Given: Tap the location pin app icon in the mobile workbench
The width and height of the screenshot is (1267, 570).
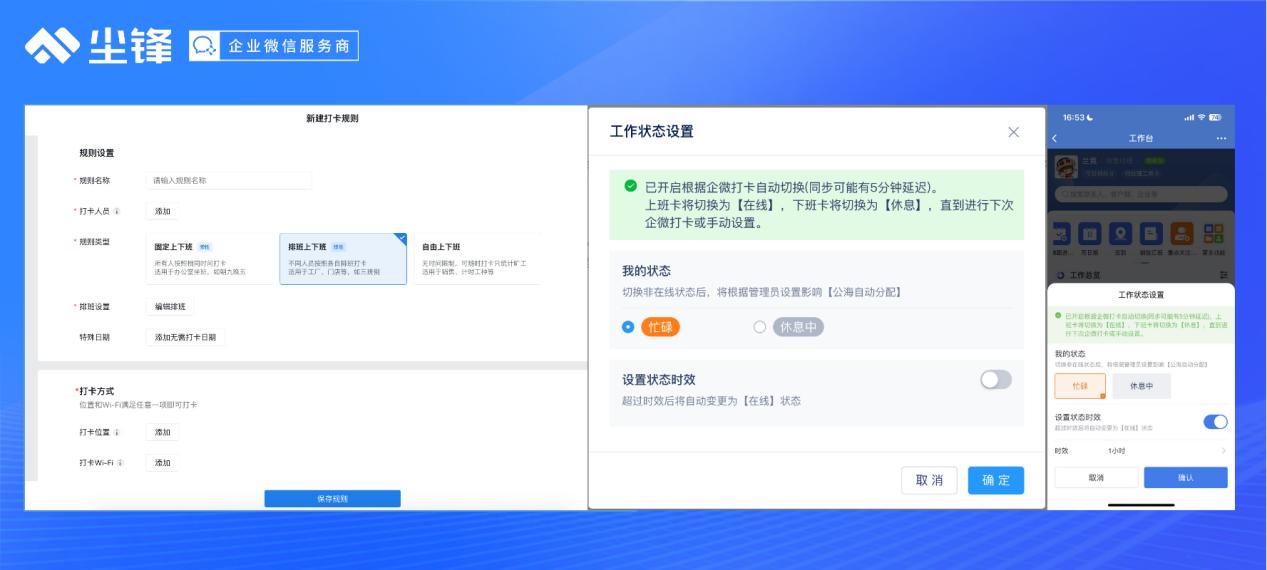Looking at the screenshot, I should [1122, 233].
